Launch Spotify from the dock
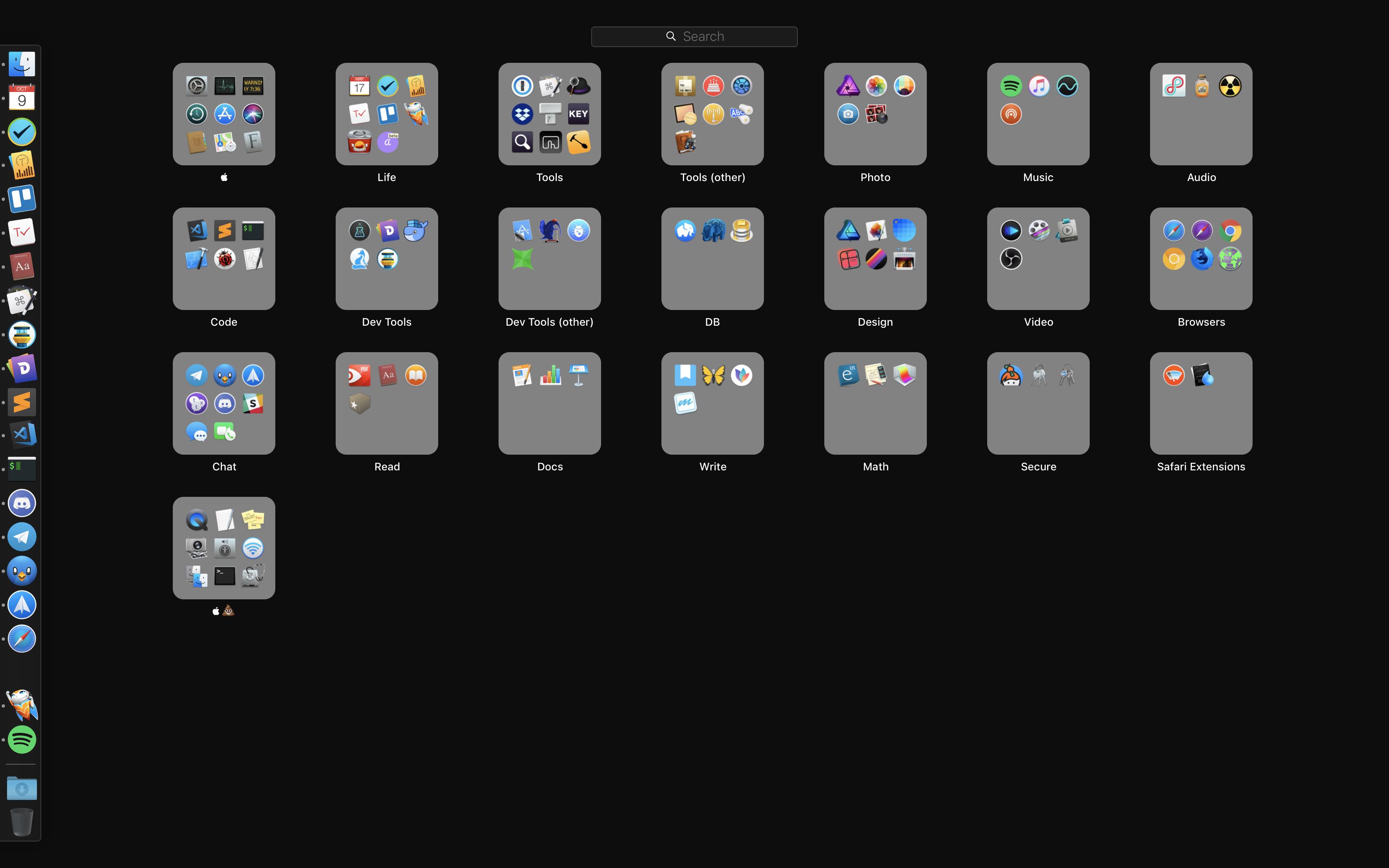Viewport: 1389px width, 868px height. pyautogui.click(x=22, y=739)
